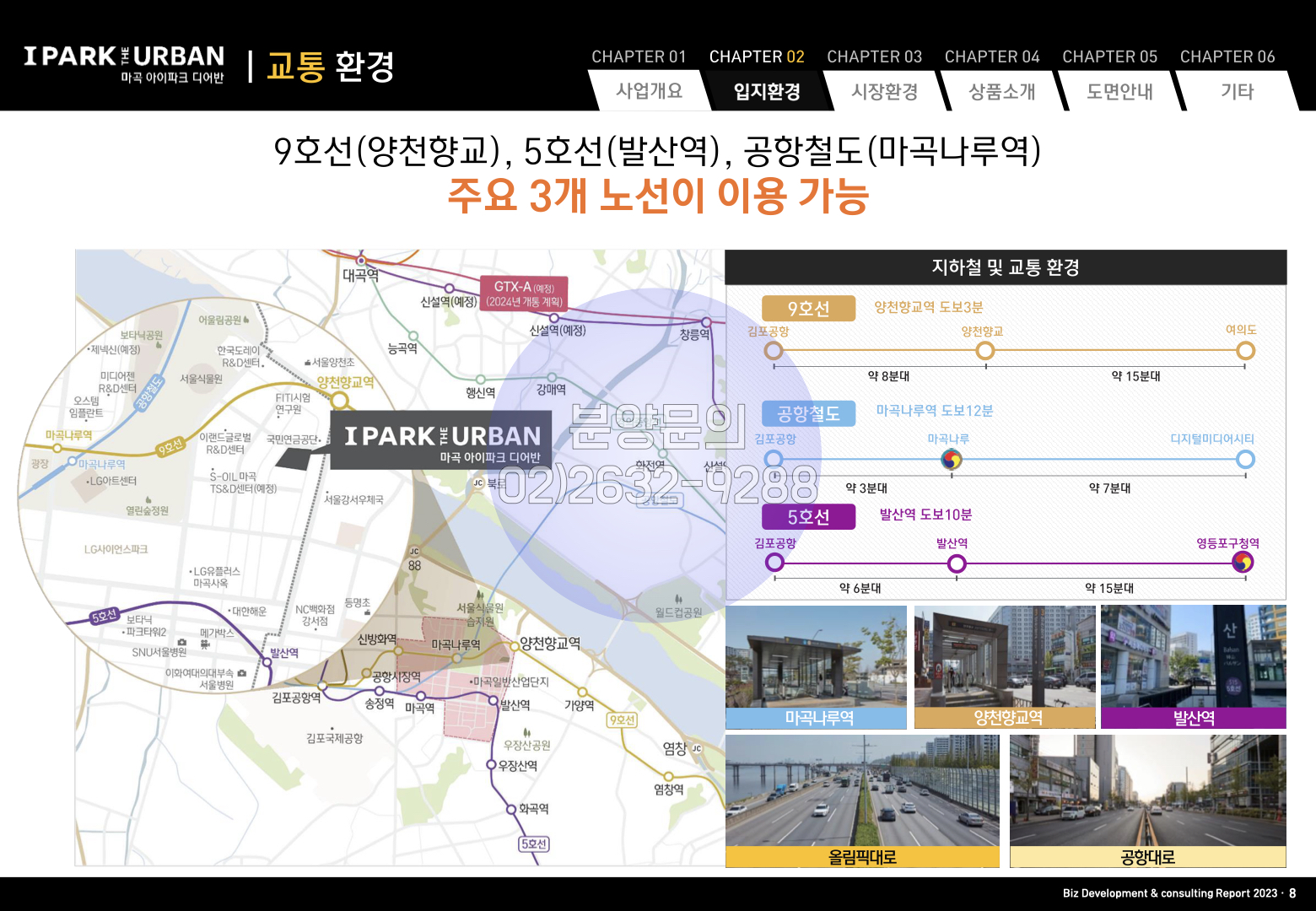Click the 지하철 및 교통 환경 panel header
This screenshot has height=911, width=1316.
[1006, 267]
